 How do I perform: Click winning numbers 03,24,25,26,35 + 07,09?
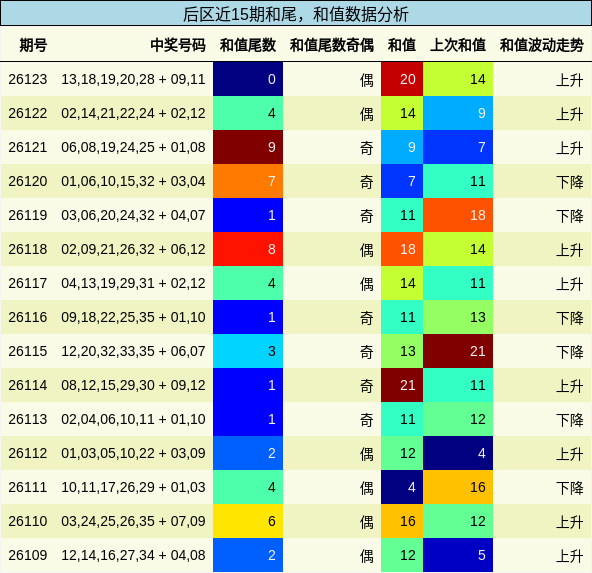pyautogui.click(x=133, y=521)
